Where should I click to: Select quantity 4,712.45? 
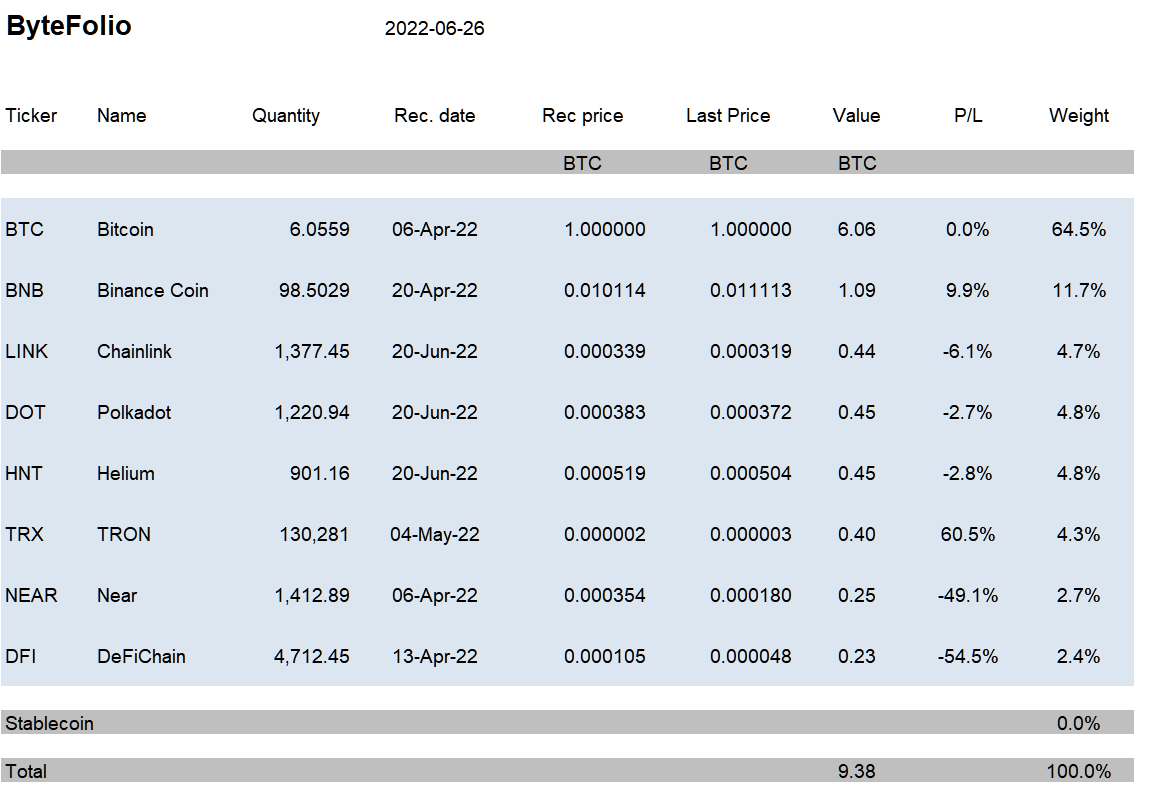coord(312,658)
